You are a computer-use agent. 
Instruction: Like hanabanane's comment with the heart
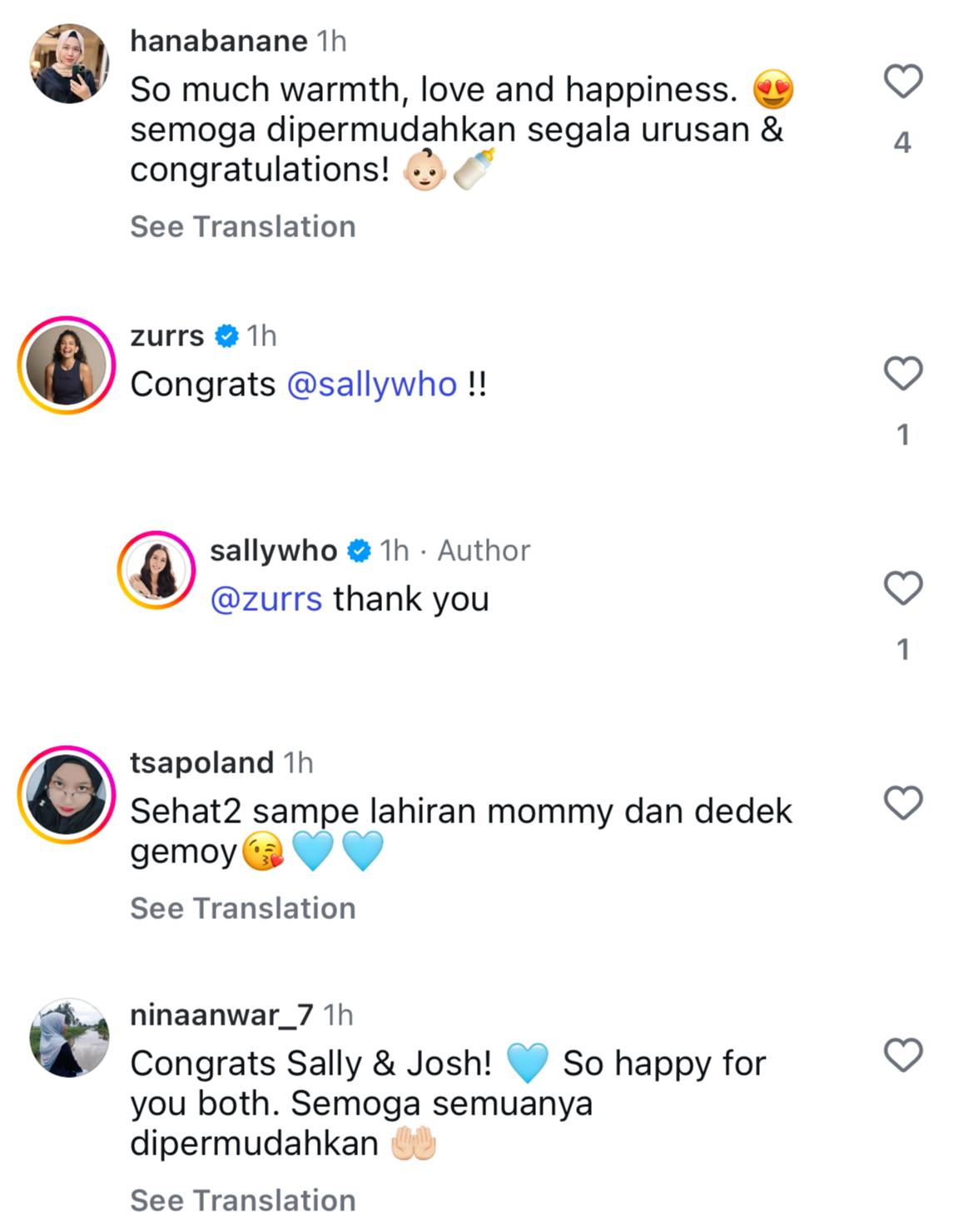903,82
